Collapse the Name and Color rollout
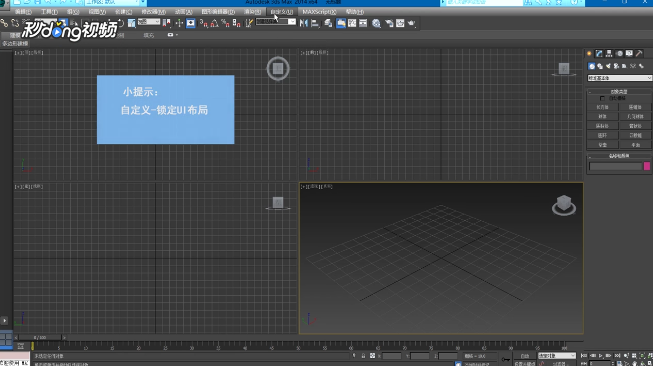Viewport: 653px width, 366px height. tap(619, 156)
